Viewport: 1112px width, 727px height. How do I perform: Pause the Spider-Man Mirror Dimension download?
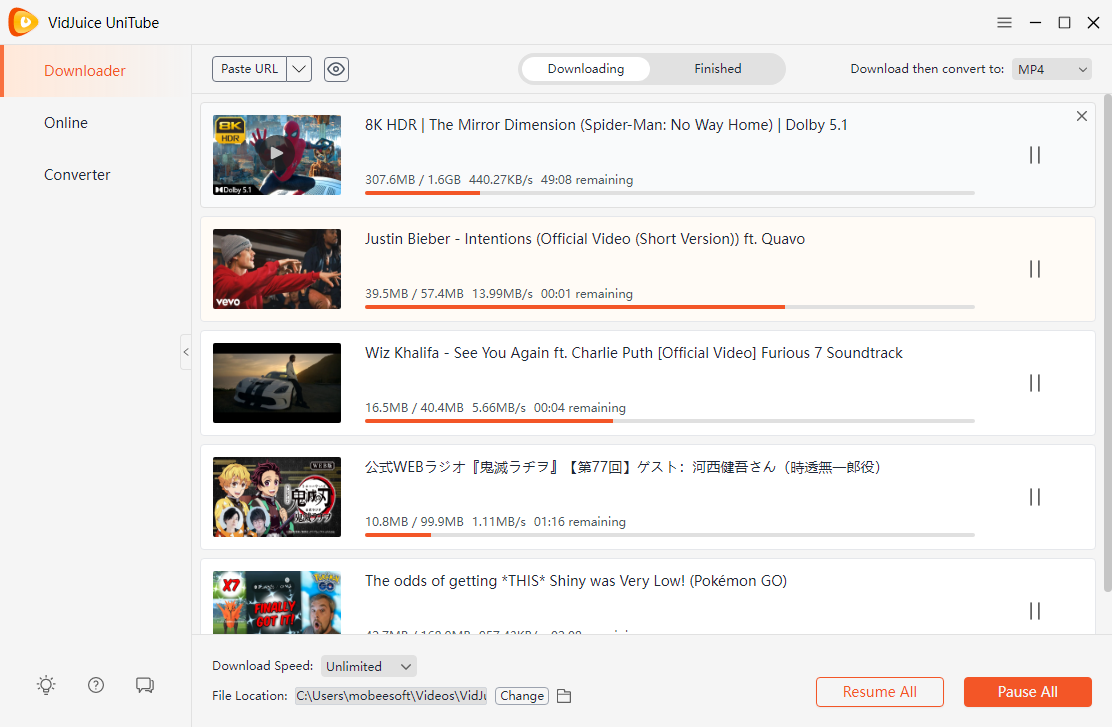tap(1035, 155)
